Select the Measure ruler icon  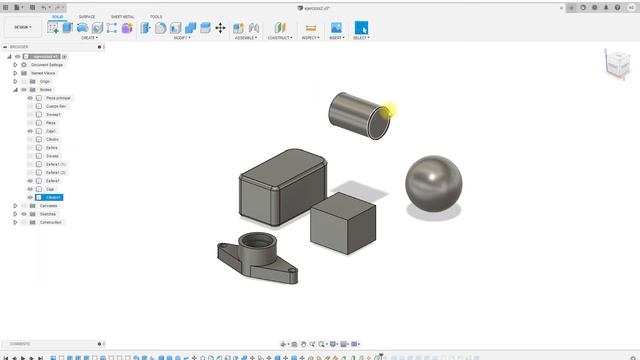pyautogui.click(x=311, y=28)
